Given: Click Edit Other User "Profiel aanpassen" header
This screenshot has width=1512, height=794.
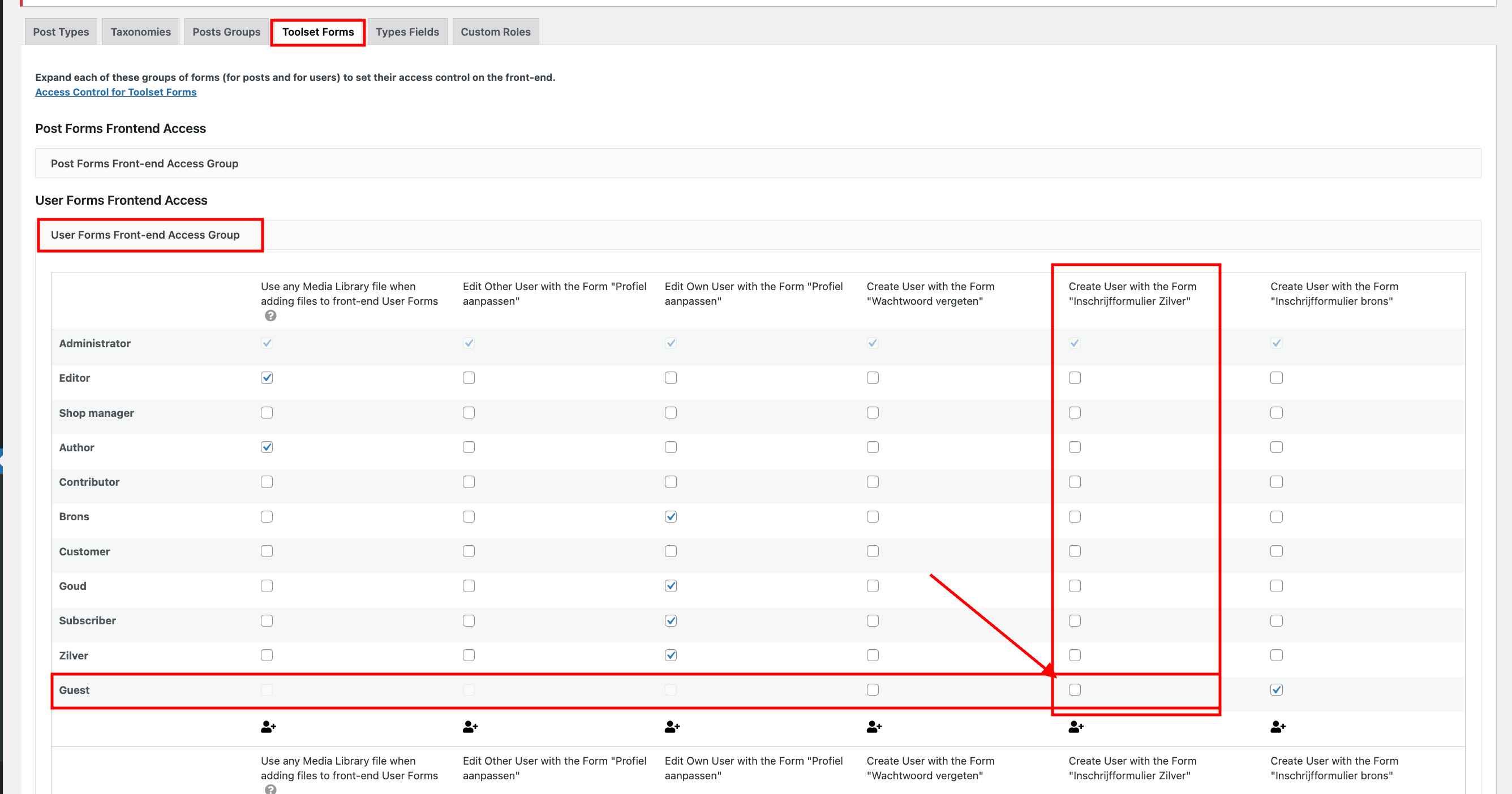Looking at the screenshot, I should pyautogui.click(x=554, y=294).
